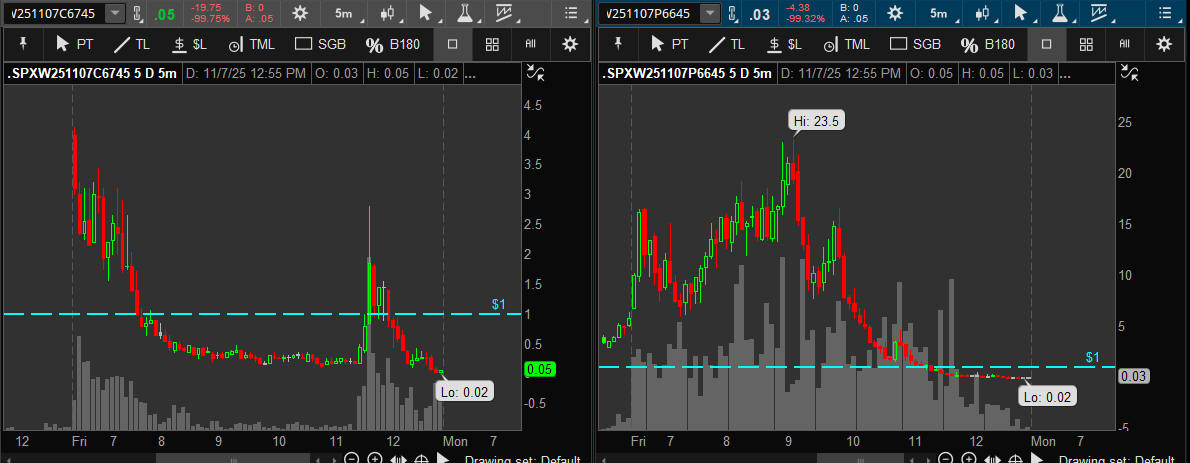Screen dimensions: 1190x463
Task: Open the right chart's list menu
Action: coord(1165,13)
